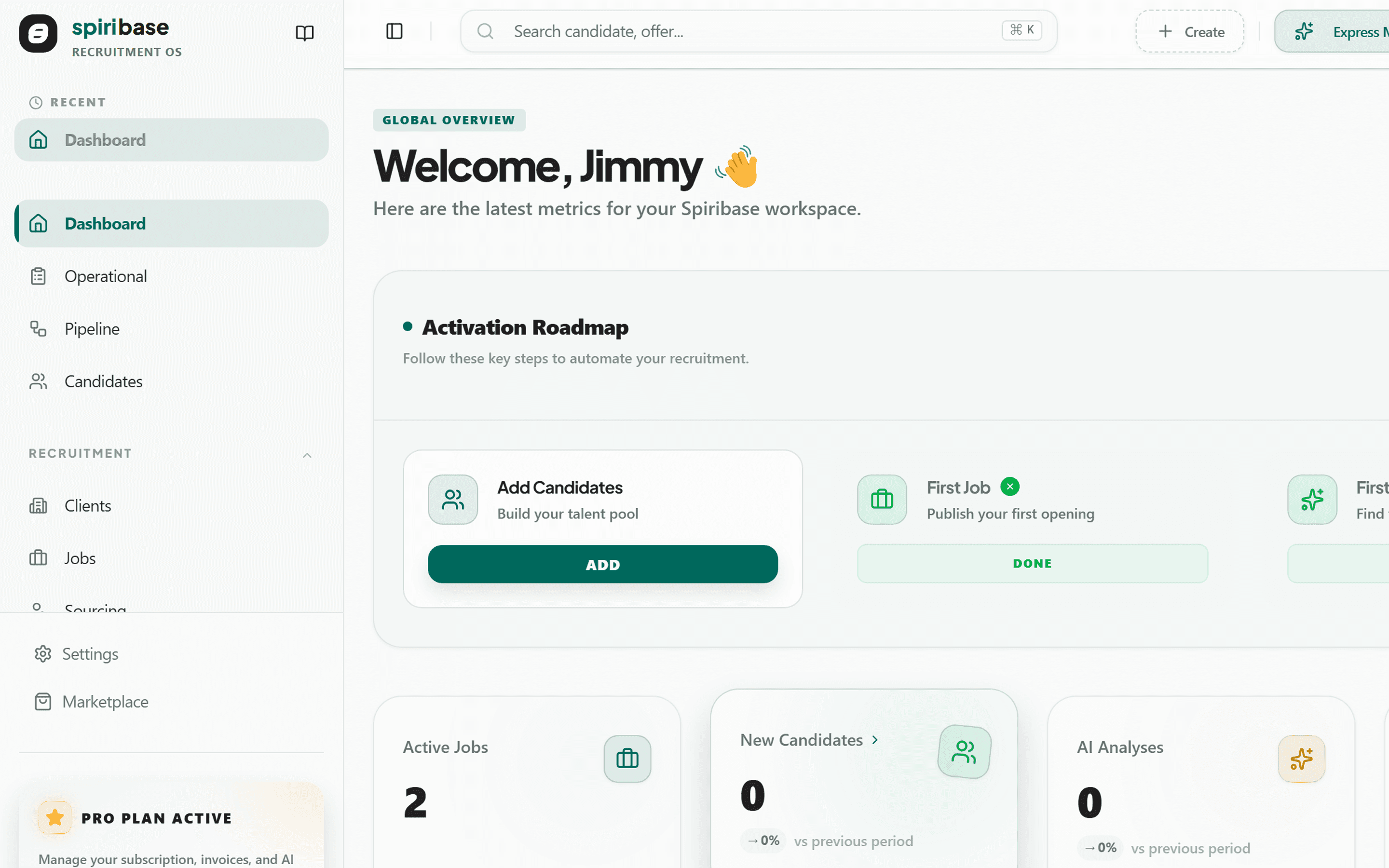Open Settings
This screenshot has width=1389, height=868.
(171, 654)
